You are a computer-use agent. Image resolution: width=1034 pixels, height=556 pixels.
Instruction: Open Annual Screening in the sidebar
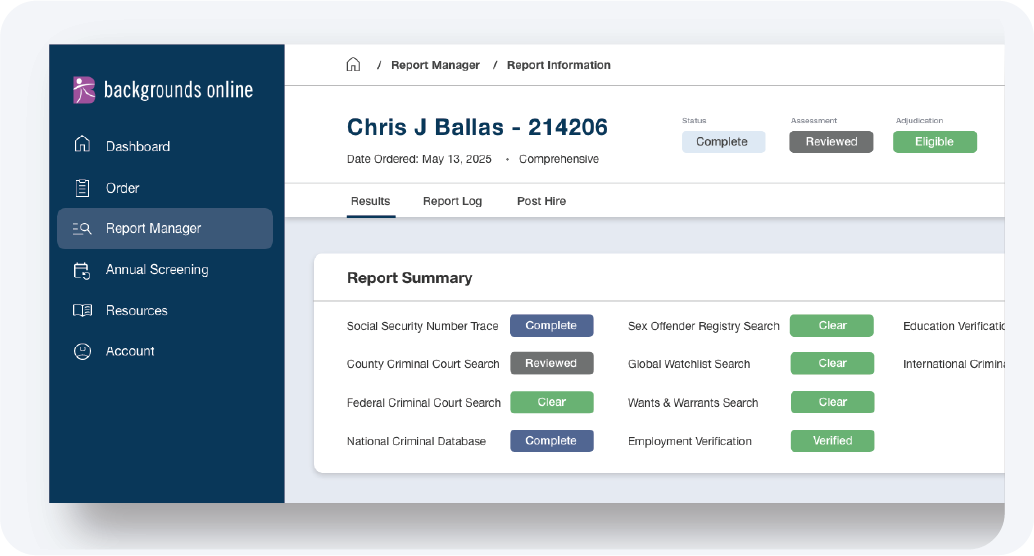coord(157,269)
